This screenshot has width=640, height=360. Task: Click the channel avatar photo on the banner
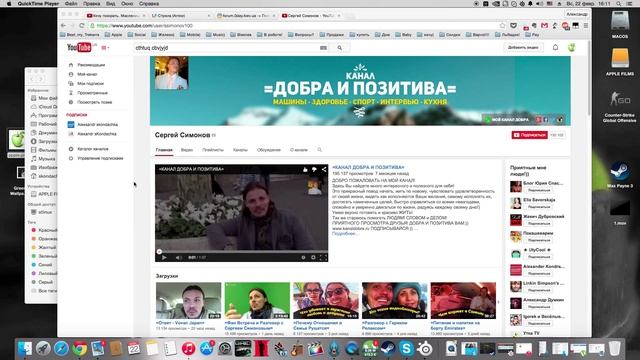tap(171, 73)
